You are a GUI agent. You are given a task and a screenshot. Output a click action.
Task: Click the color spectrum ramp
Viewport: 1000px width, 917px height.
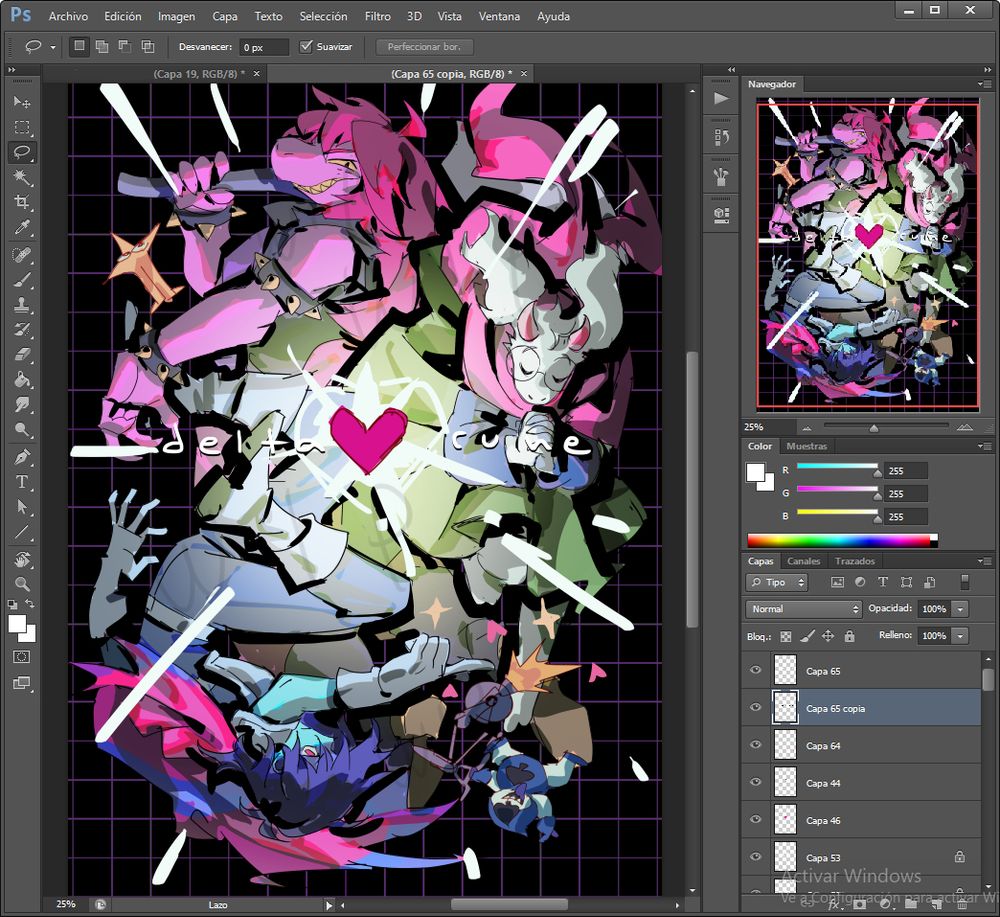[842, 541]
